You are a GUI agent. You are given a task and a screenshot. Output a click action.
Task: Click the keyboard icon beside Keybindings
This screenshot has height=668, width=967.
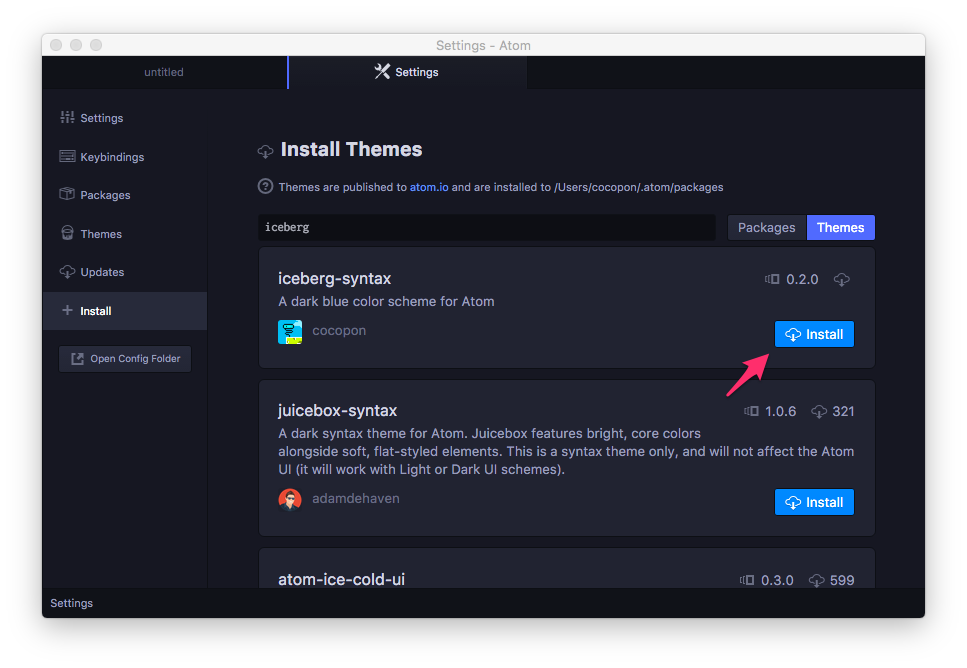click(x=67, y=156)
